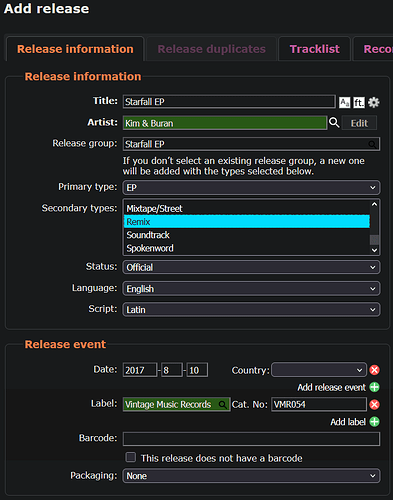Click the green plus Add label
Image resolution: width=393 pixels, height=500 pixels.
pyautogui.click(x=374, y=422)
